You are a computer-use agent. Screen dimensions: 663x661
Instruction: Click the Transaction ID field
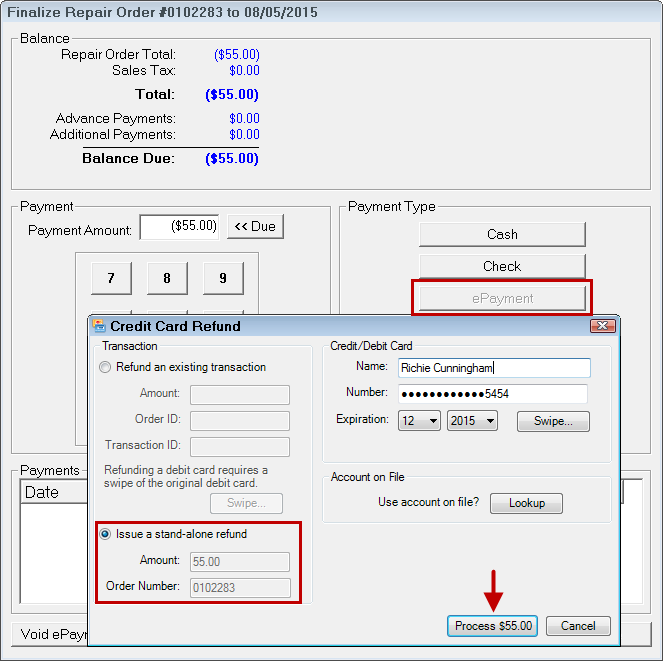click(x=240, y=447)
